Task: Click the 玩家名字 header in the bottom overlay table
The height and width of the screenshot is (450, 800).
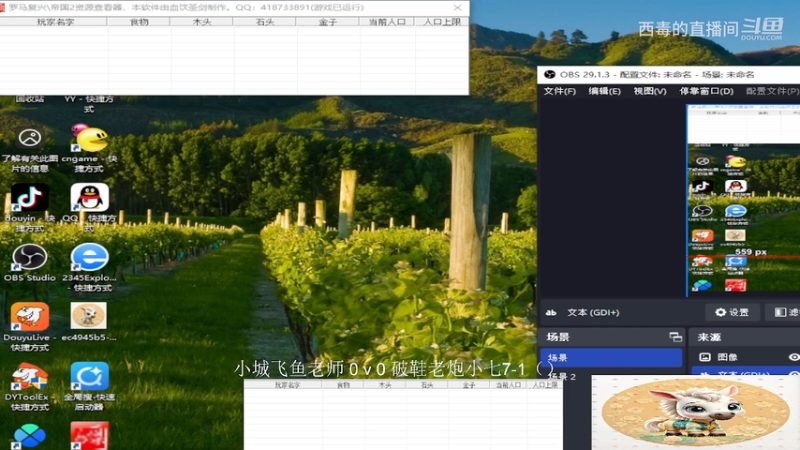Action: pyautogui.click(x=287, y=385)
